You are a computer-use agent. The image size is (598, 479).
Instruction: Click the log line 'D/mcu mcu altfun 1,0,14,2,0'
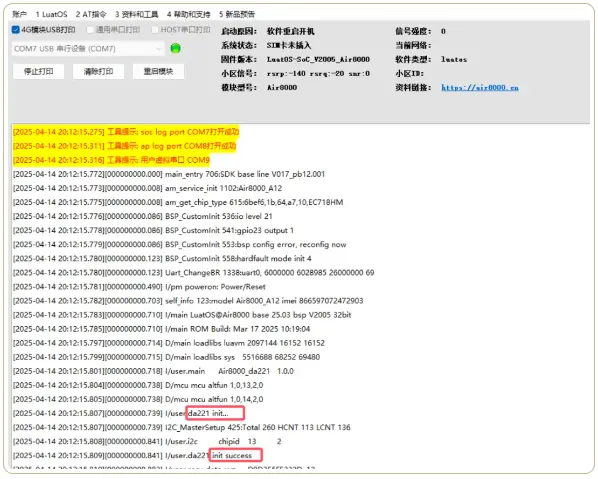click(138, 400)
